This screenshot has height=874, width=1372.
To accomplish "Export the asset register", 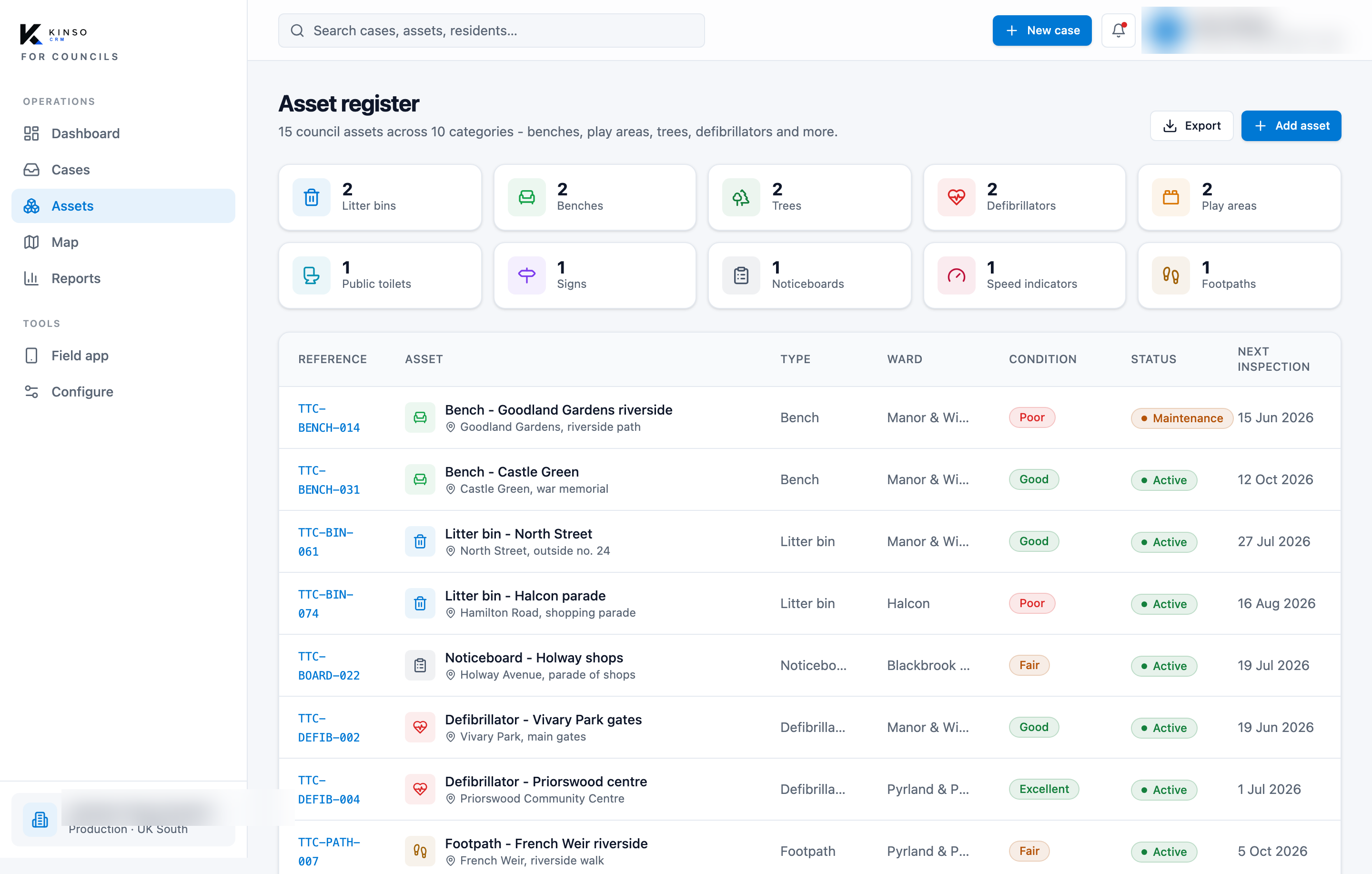I will (1191, 125).
